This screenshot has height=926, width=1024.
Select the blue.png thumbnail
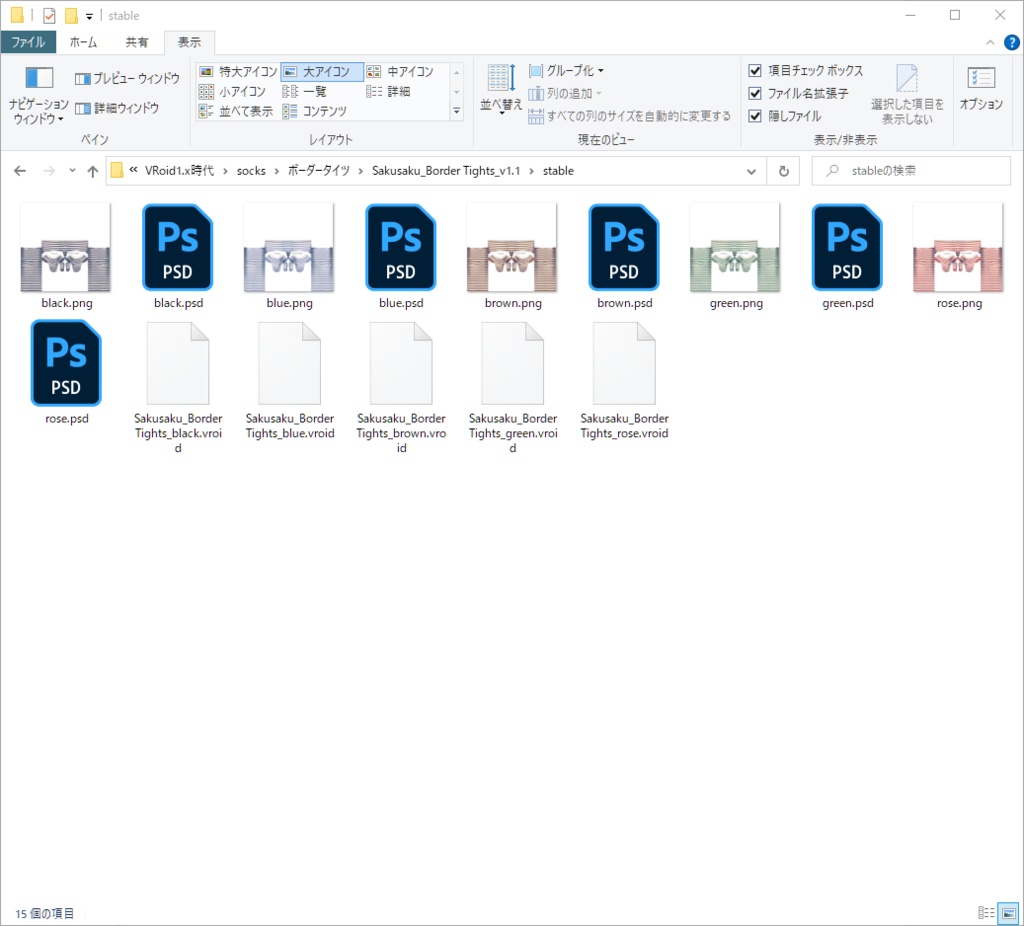tap(289, 247)
